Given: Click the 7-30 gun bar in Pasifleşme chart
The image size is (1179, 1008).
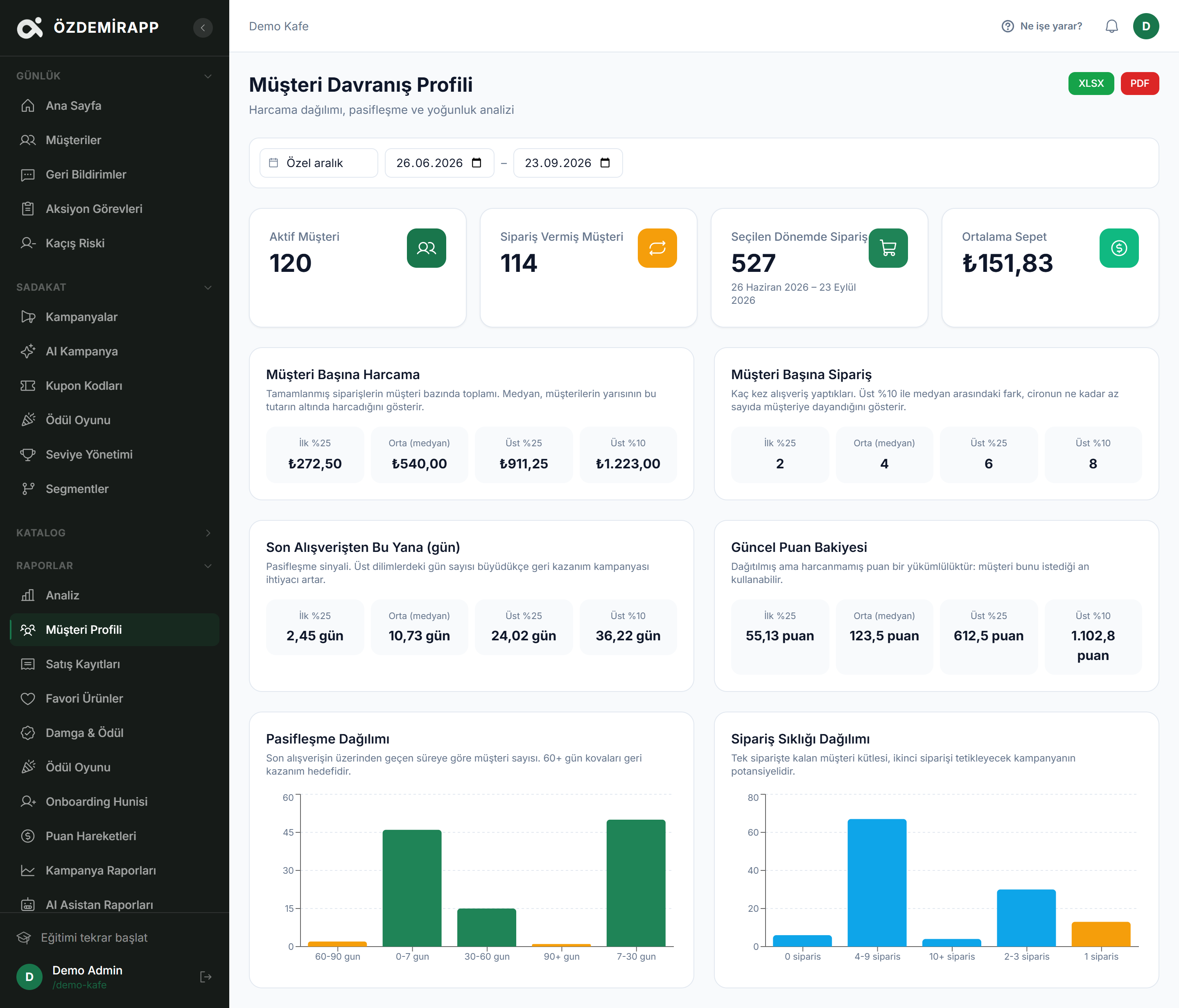Looking at the screenshot, I should pos(636,883).
